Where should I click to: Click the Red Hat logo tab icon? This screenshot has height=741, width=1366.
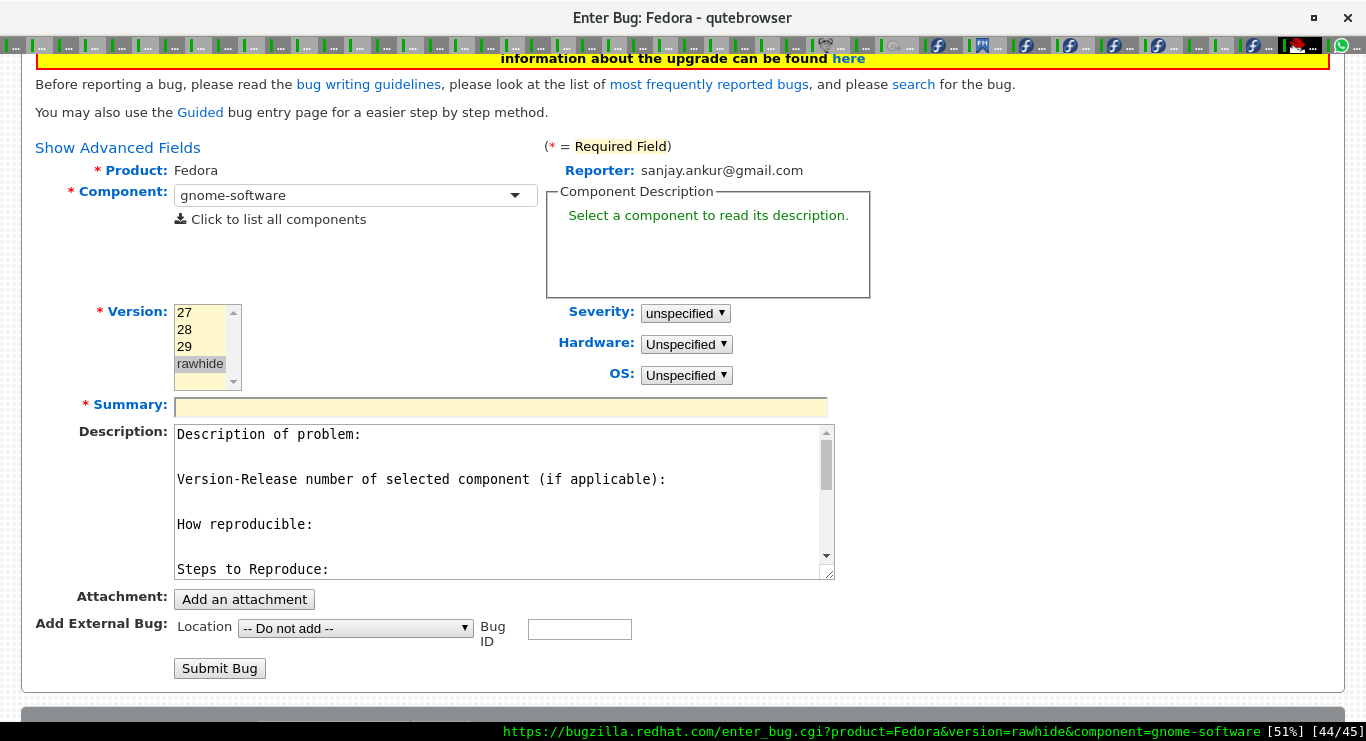[x=1298, y=44]
